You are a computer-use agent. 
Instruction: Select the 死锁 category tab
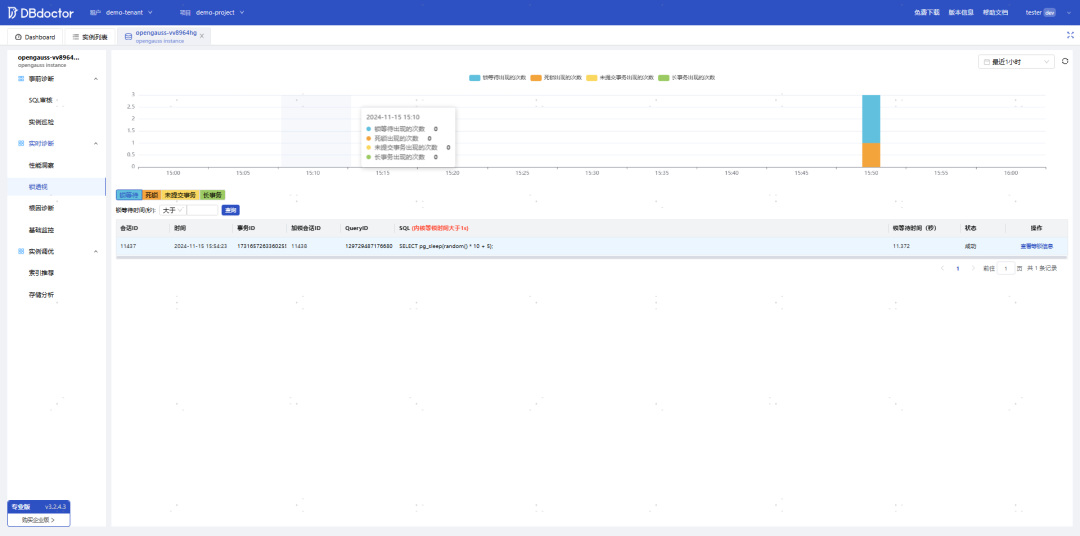[152, 195]
